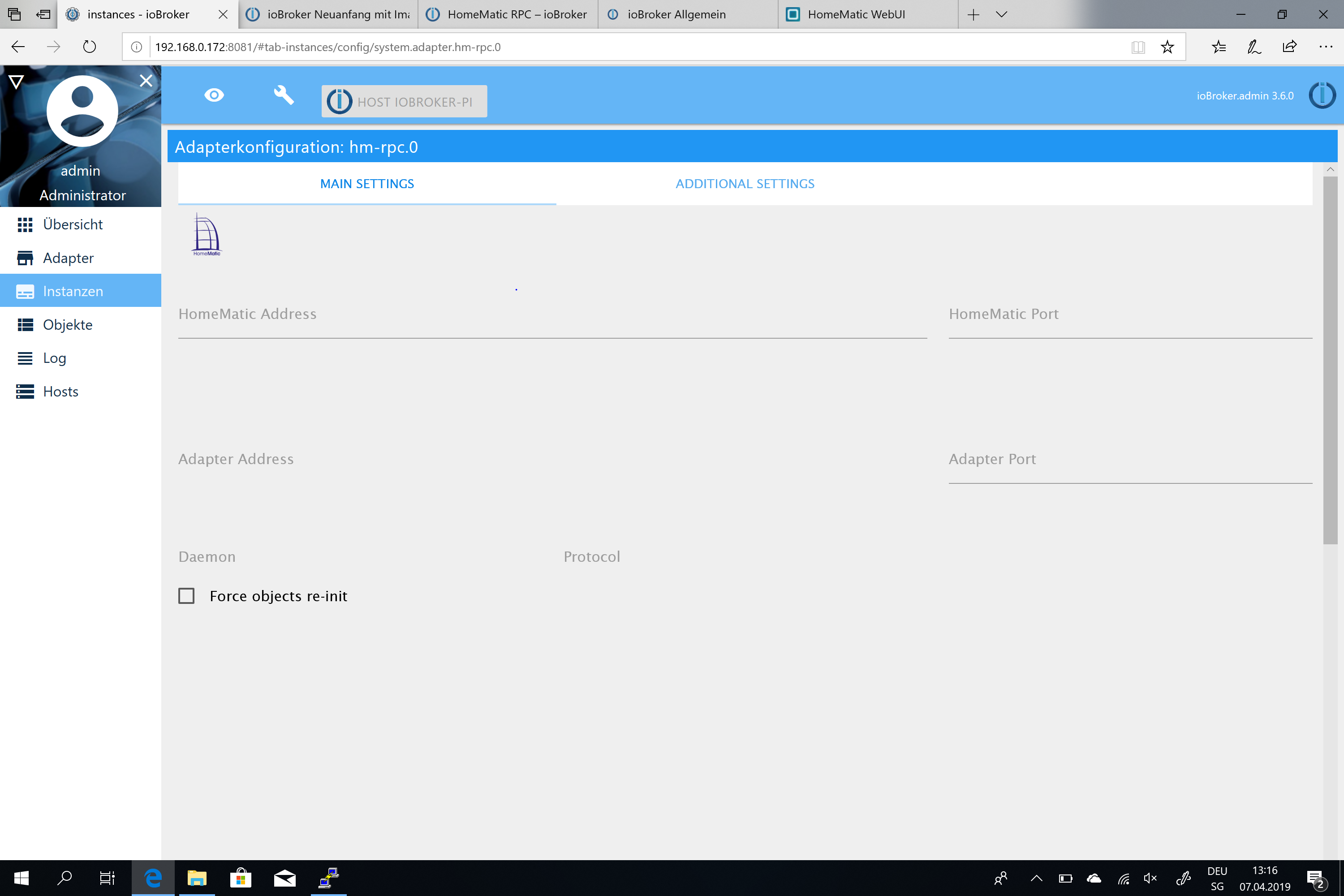Click the HomeMatic Port field
This screenshot has height=896, width=1344.
point(1130,328)
